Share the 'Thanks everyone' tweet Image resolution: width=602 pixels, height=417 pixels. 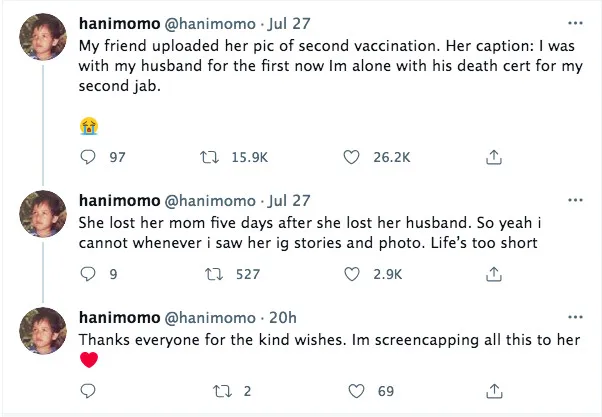[492, 391]
